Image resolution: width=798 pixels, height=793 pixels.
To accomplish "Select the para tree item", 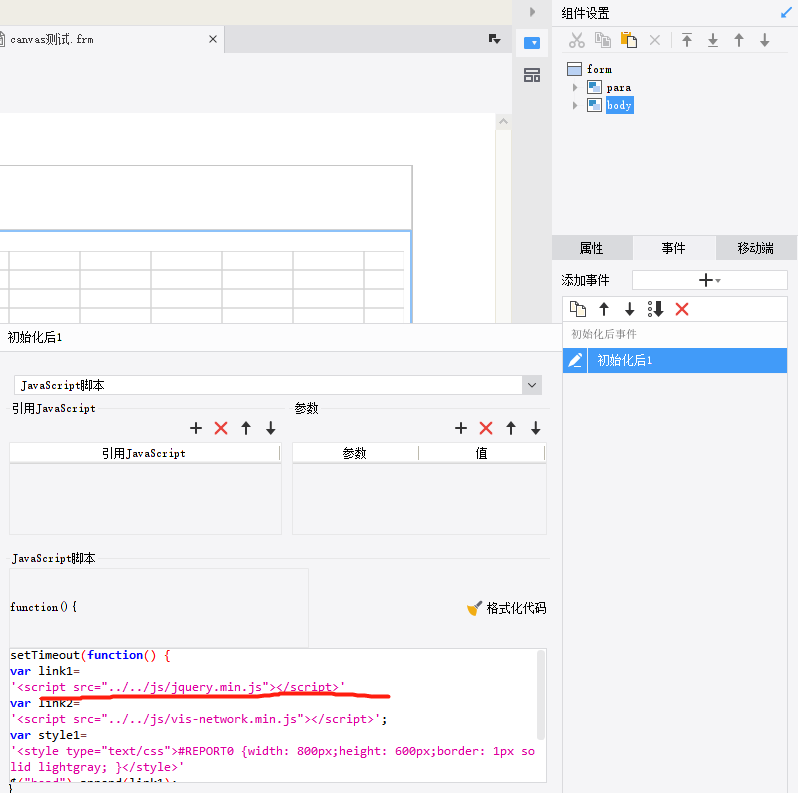I will [619, 88].
